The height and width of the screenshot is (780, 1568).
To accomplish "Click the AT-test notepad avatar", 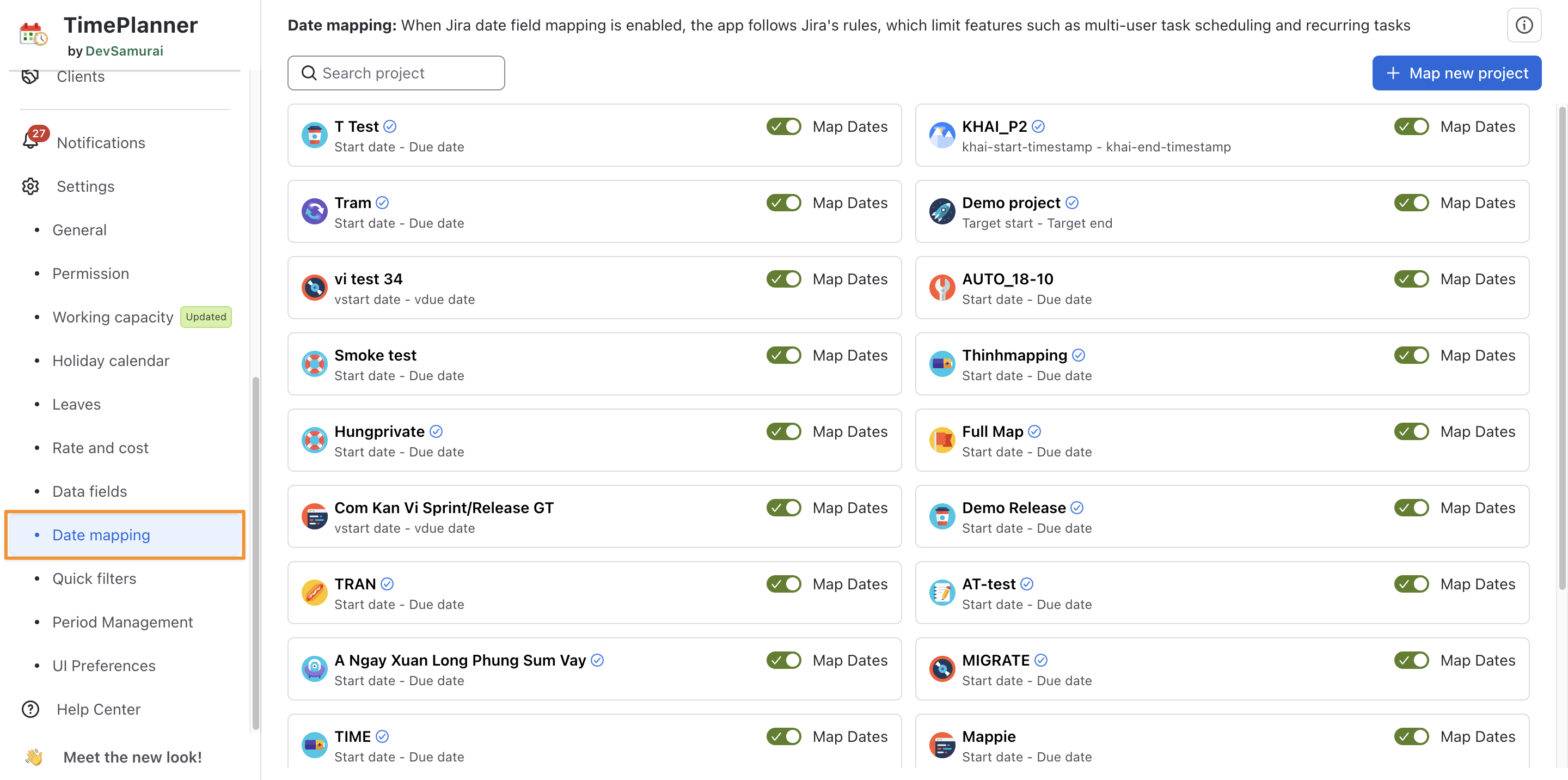I will point(942,593).
